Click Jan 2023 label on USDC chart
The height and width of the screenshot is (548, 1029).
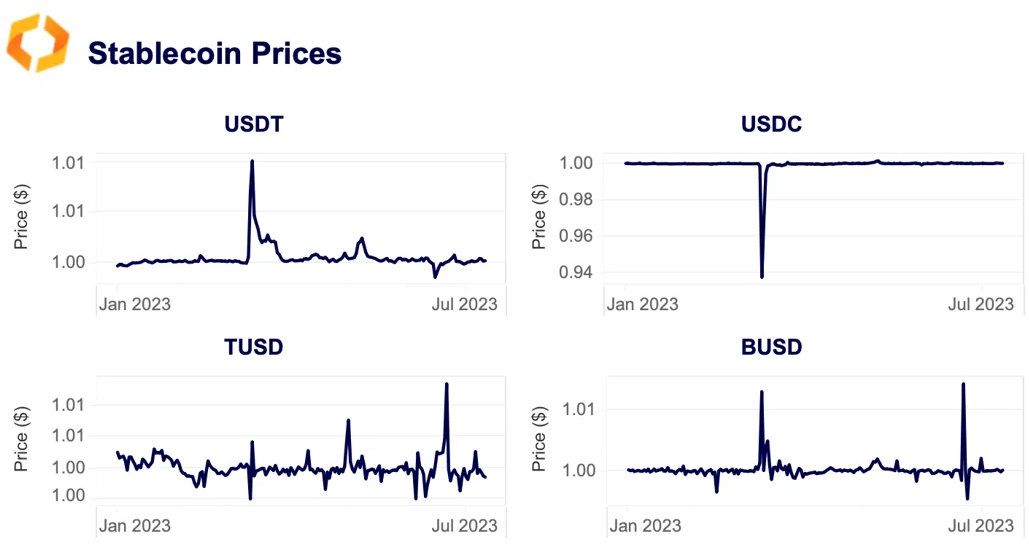pyautogui.click(x=642, y=304)
